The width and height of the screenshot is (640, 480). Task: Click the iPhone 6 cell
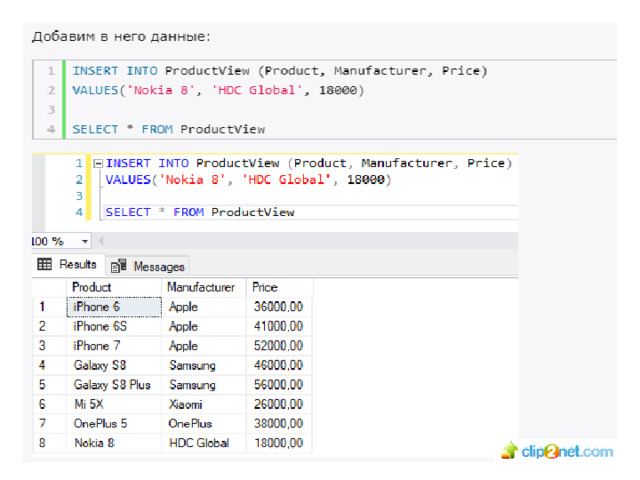(97, 307)
